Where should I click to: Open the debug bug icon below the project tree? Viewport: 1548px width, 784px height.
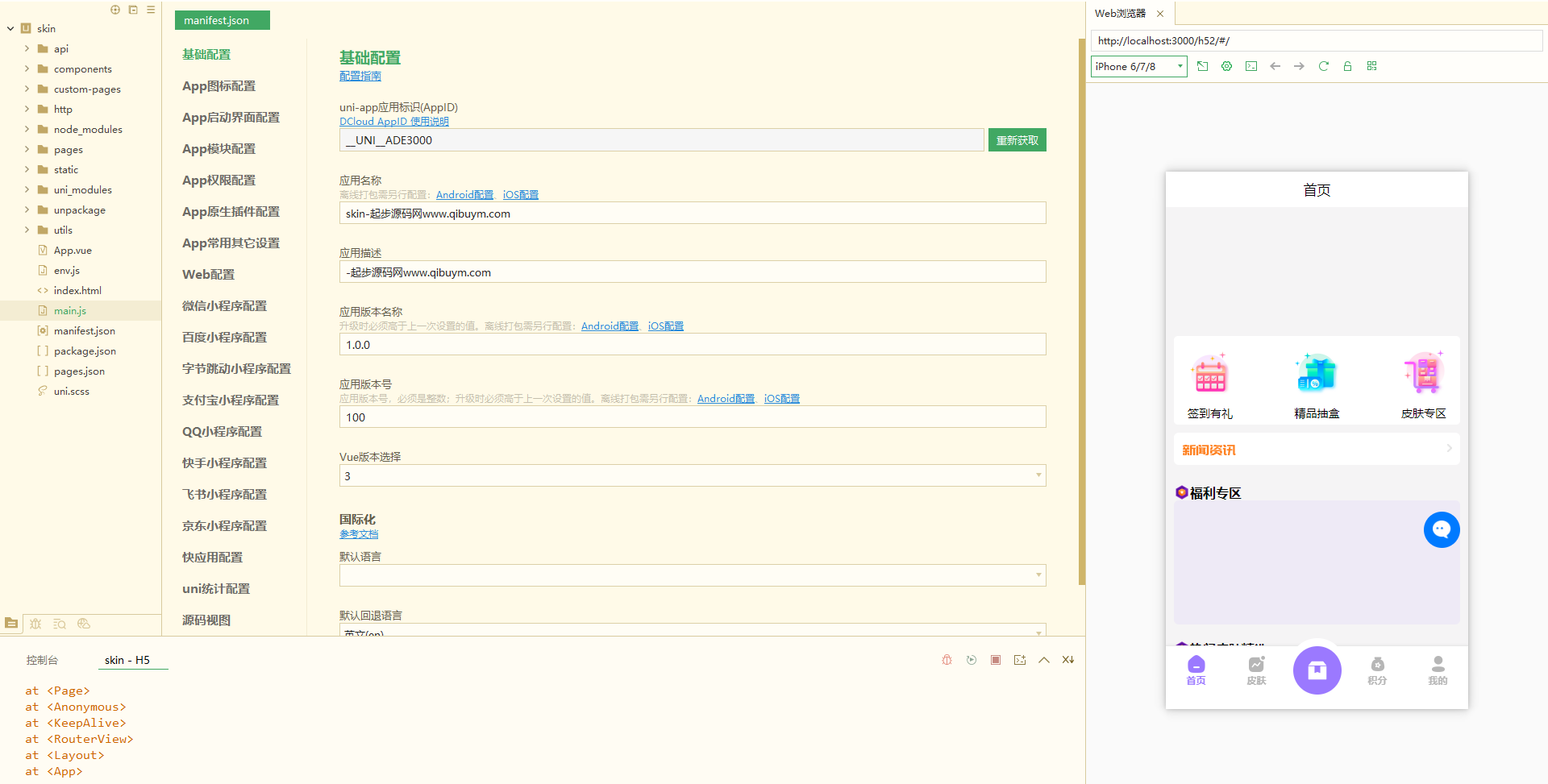35,624
